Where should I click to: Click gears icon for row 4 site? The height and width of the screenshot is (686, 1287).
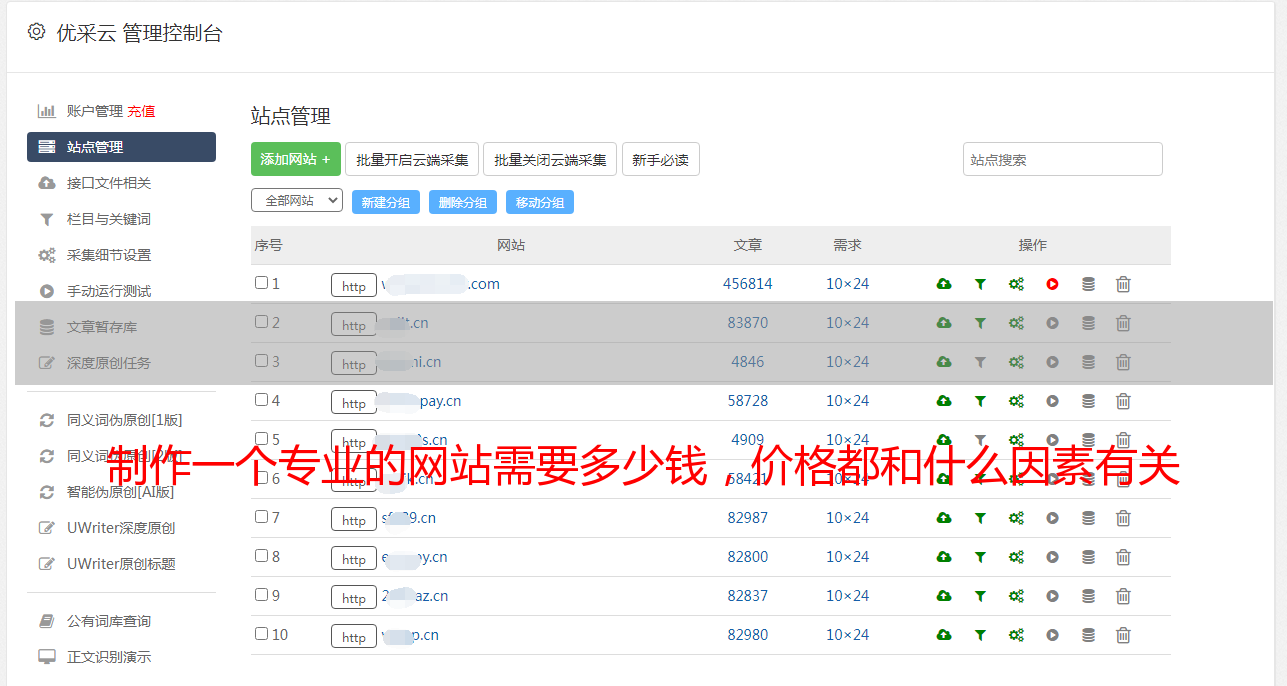pyautogui.click(x=1016, y=401)
